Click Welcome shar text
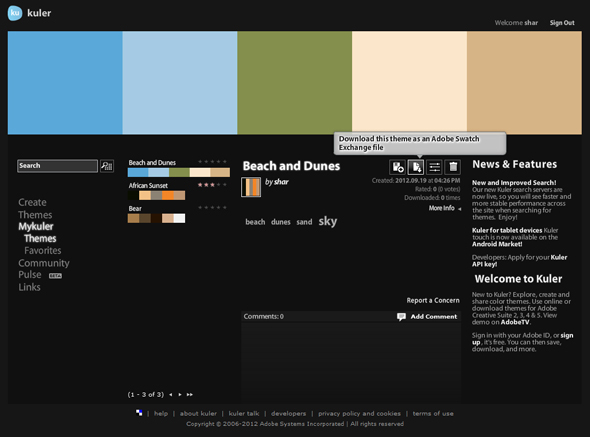The height and width of the screenshot is (437, 590). click(516, 23)
